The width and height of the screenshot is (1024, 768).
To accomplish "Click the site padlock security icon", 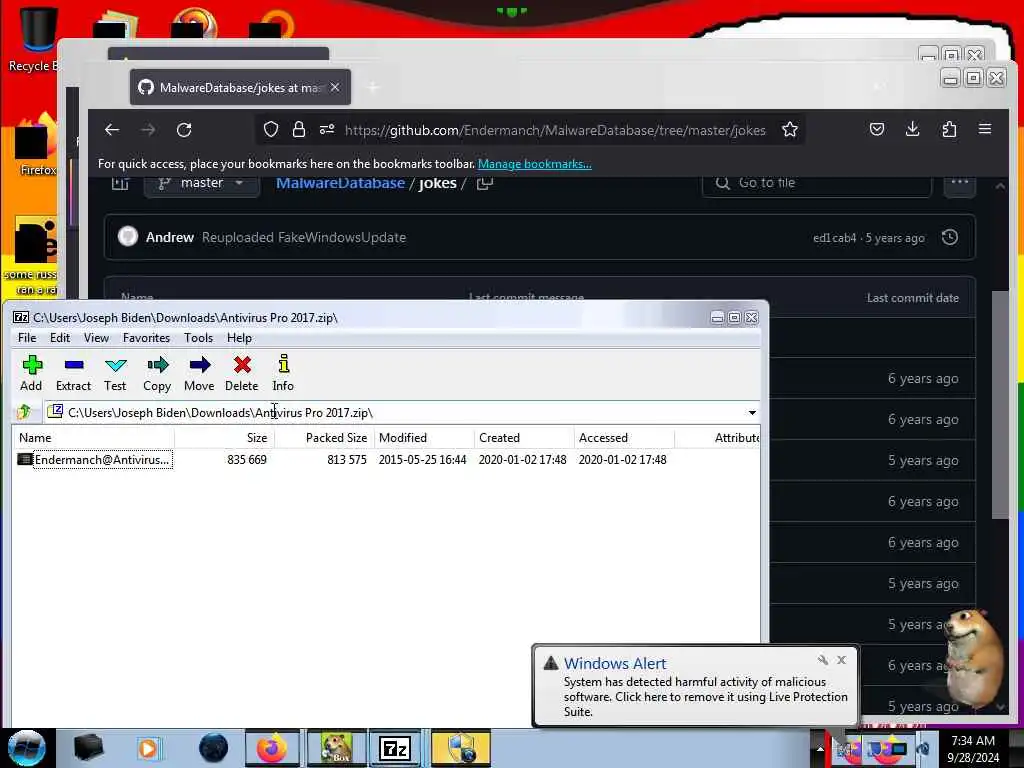I will [299, 130].
